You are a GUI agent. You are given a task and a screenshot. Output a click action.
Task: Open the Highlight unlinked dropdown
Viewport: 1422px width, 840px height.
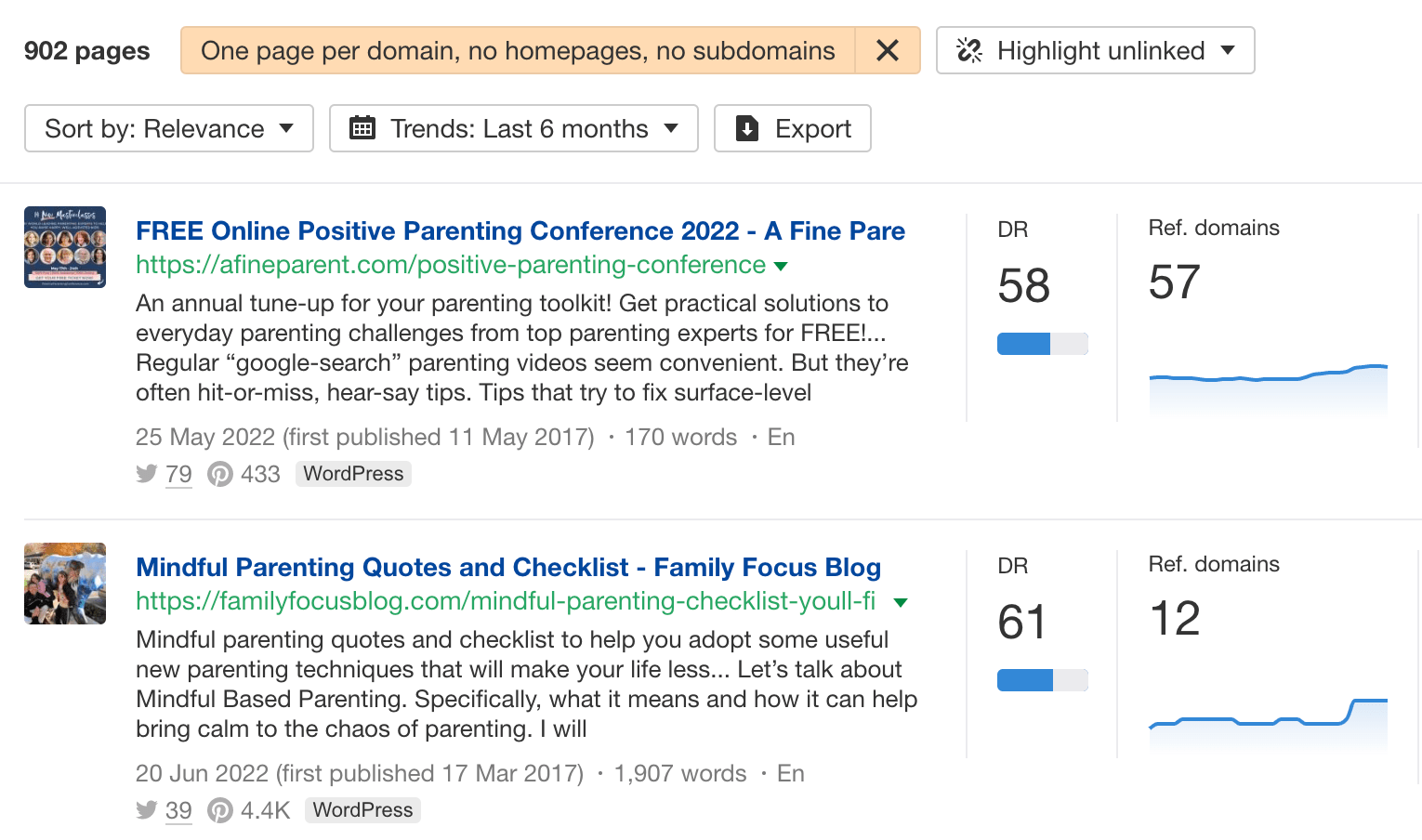coord(1095,50)
